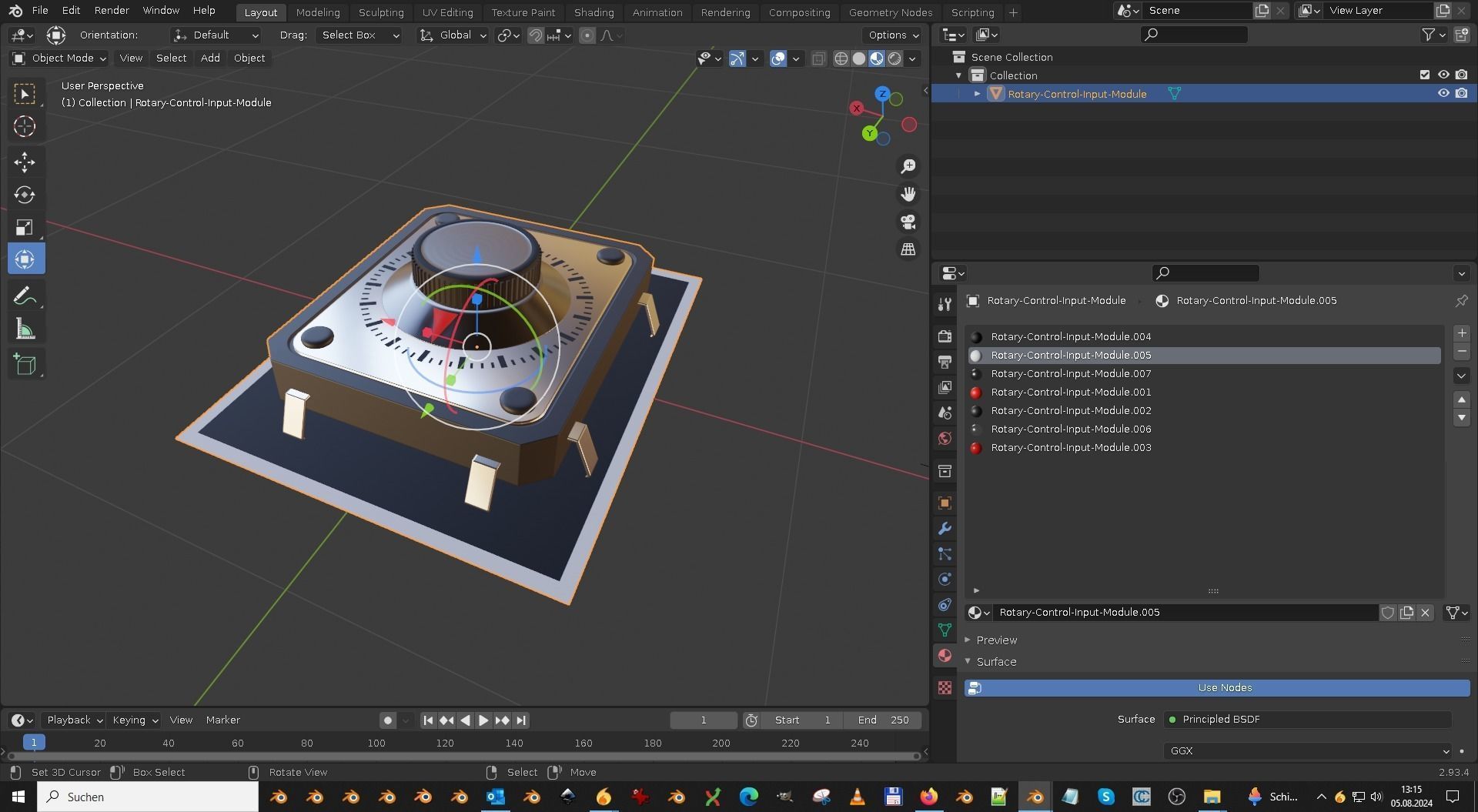Open Physics properties tab
The width and height of the screenshot is (1478, 812).
tap(945, 580)
